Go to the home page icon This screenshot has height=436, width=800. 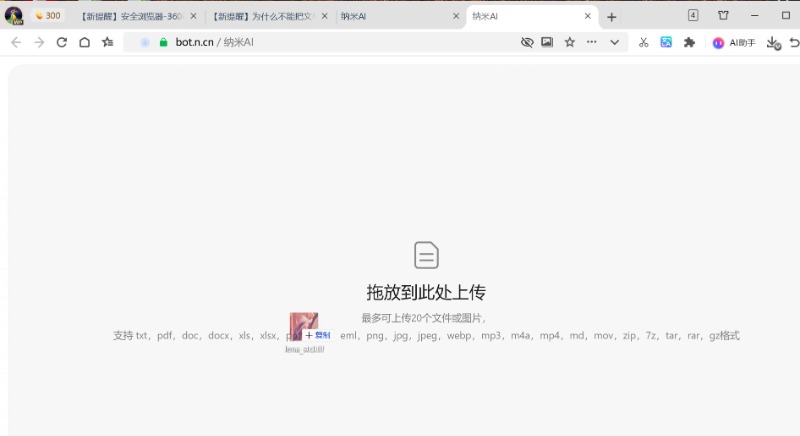click(85, 42)
